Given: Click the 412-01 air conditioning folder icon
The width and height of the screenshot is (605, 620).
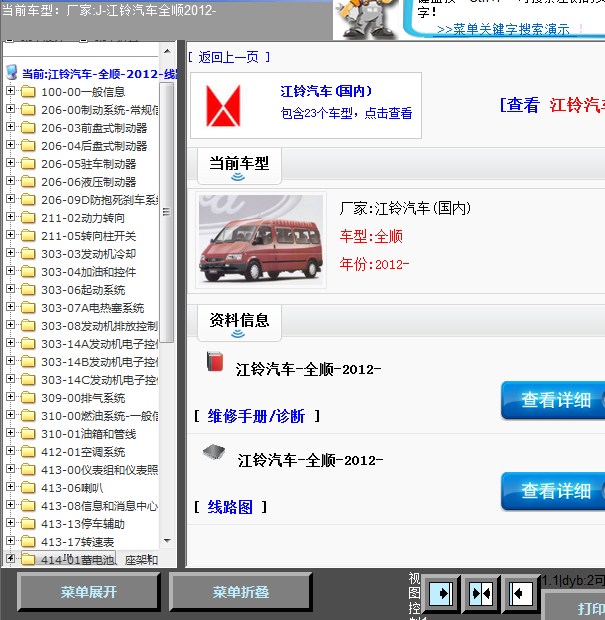Looking at the screenshot, I should tap(28, 452).
